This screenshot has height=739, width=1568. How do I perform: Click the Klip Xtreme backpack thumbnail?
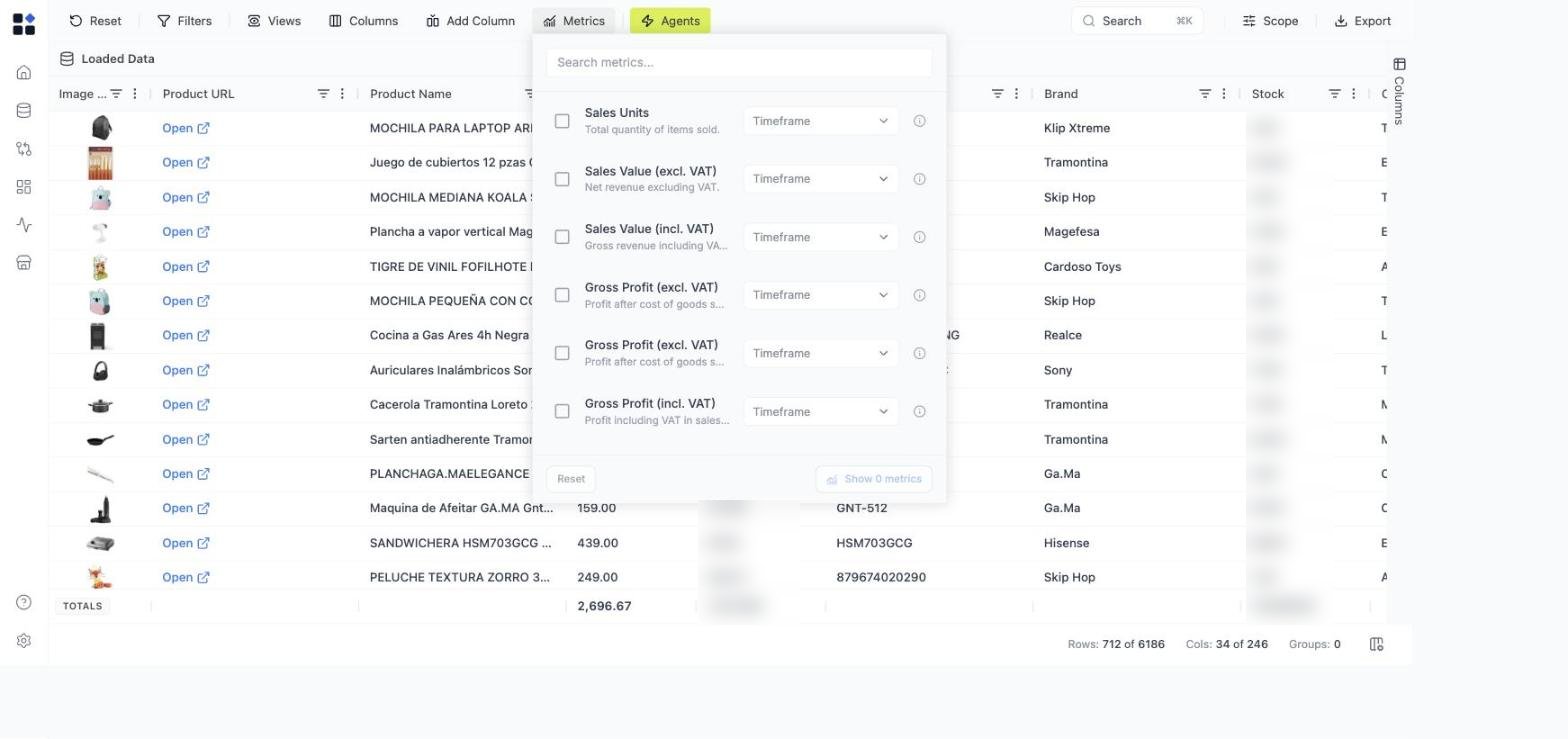tap(100, 128)
